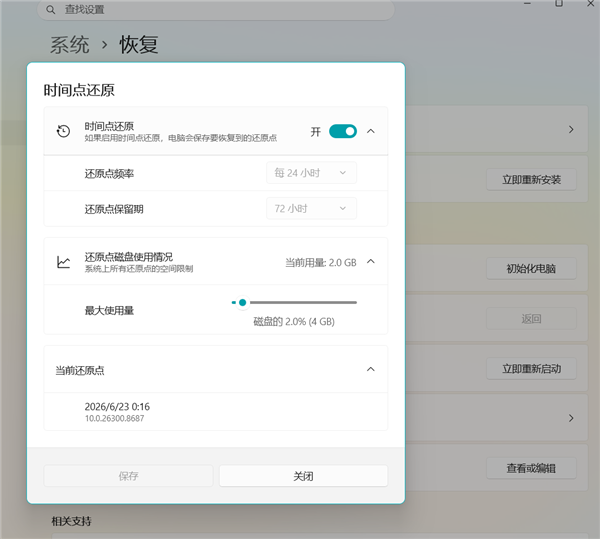This screenshot has width=600, height=539.
Task: Click the 时间点还原 dialog title
Action: point(79,90)
